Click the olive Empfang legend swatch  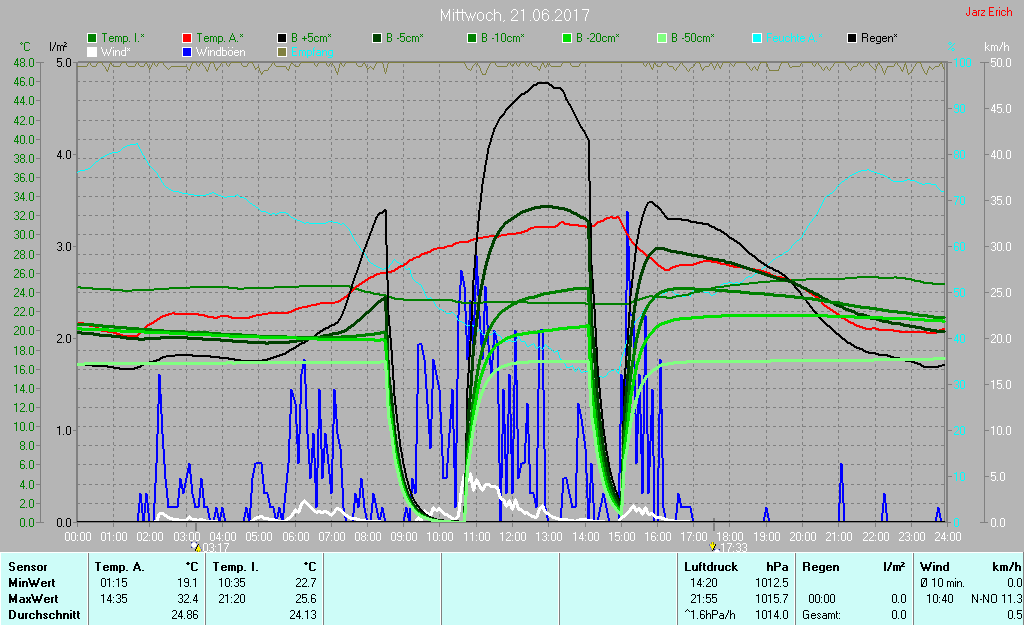[282, 52]
